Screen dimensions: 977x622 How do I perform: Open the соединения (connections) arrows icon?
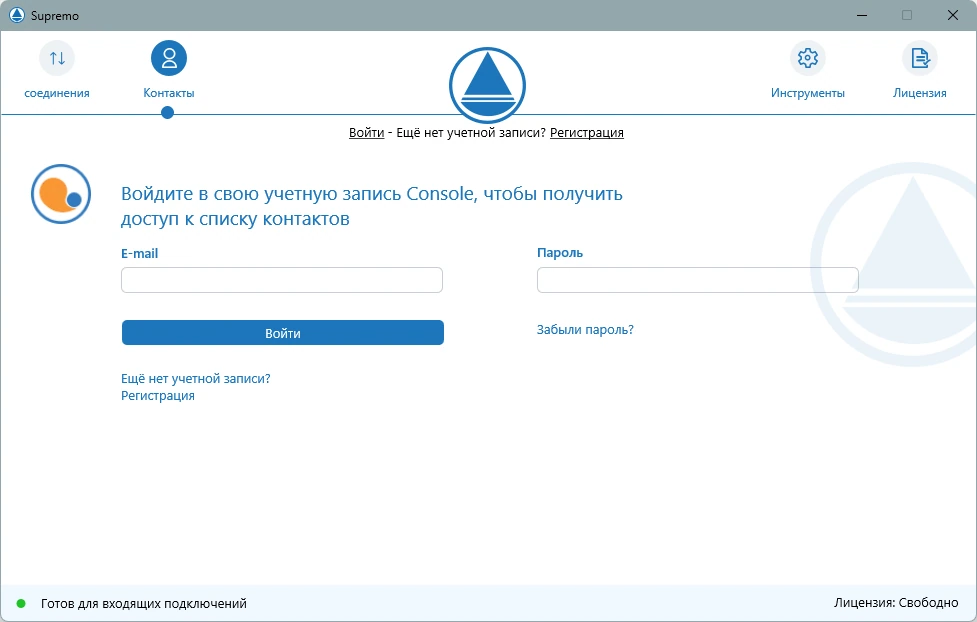(57, 58)
